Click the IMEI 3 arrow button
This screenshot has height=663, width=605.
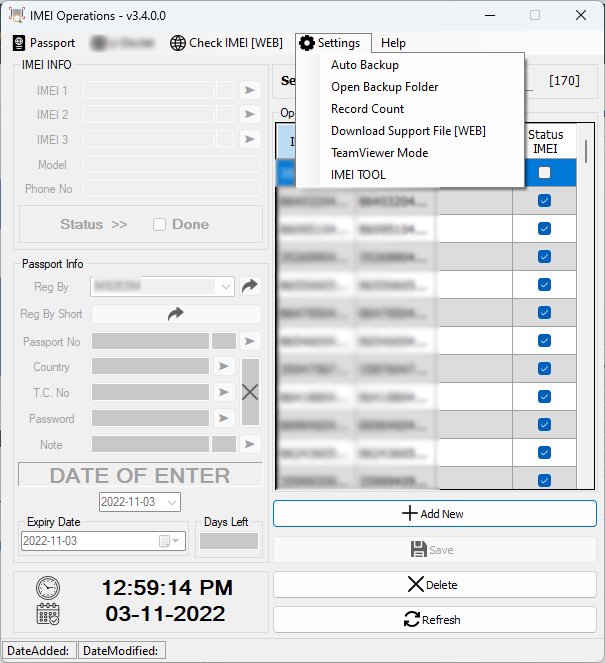pos(250,140)
